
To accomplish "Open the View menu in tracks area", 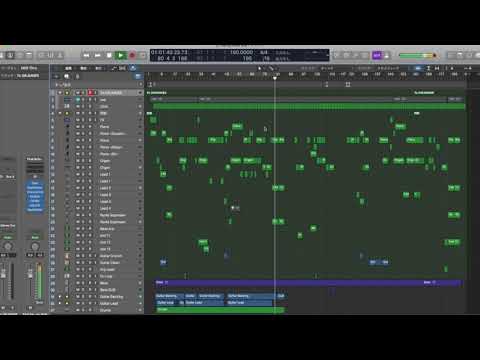I will pos(99,68).
